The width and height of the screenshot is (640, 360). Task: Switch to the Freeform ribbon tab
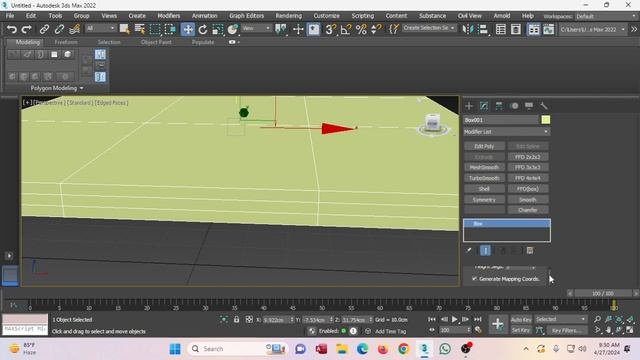tap(66, 42)
